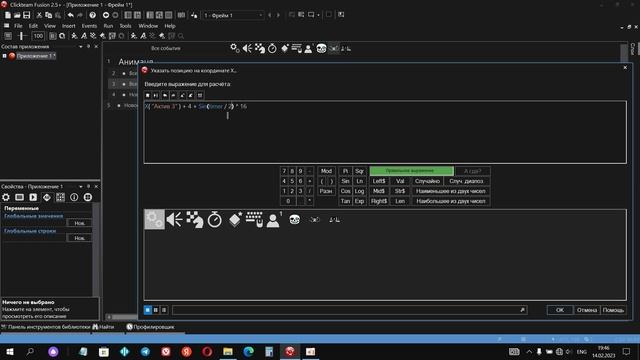640x360 pixels.
Task: Click Нов. button under global strings
Action: pyautogui.click(x=79, y=238)
